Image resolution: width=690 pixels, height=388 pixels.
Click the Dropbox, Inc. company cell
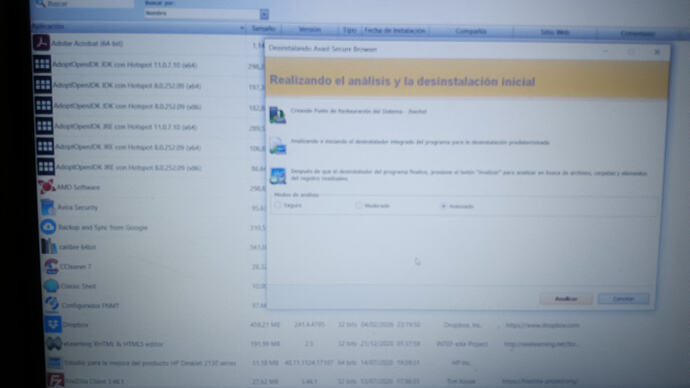tap(462, 325)
